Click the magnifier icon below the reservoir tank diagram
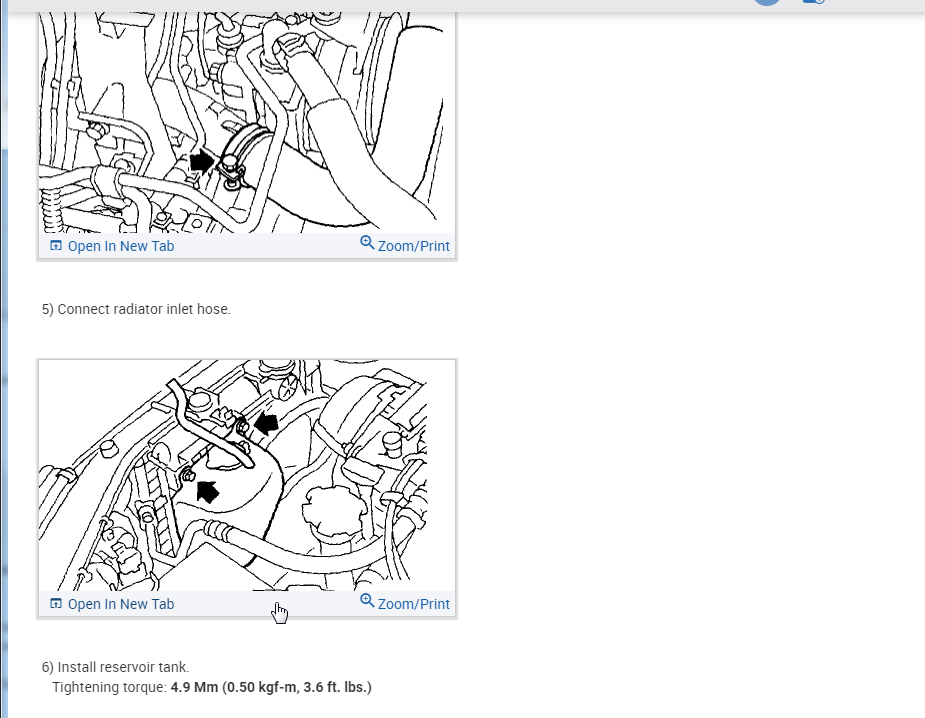 pyautogui.click(x=367, y=601)
